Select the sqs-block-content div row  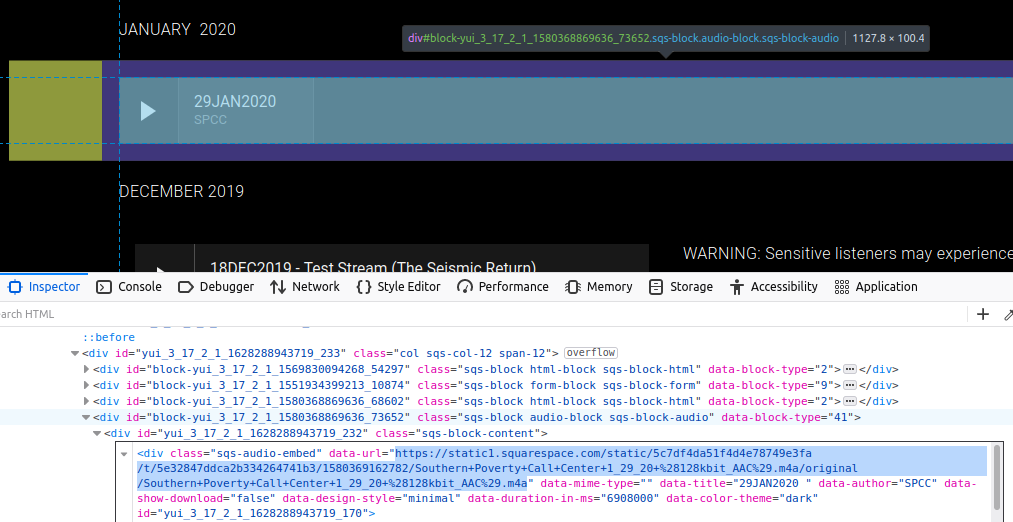coord(506,433)
